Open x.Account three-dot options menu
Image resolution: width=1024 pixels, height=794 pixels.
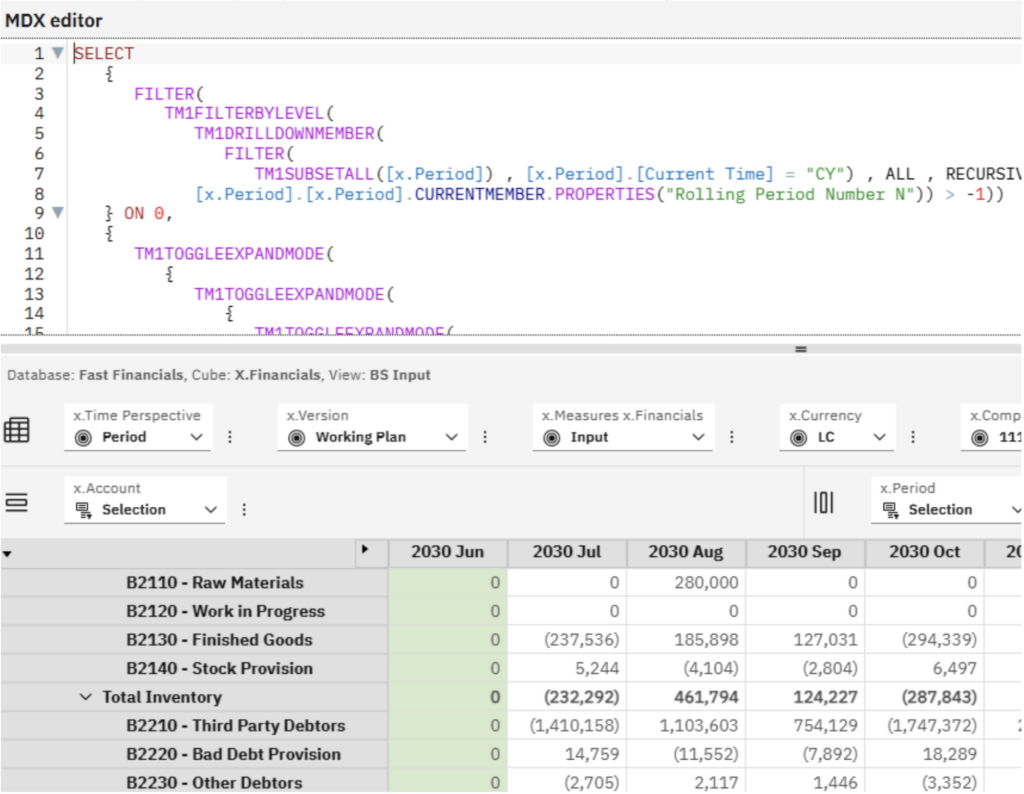tap(244, 510)
